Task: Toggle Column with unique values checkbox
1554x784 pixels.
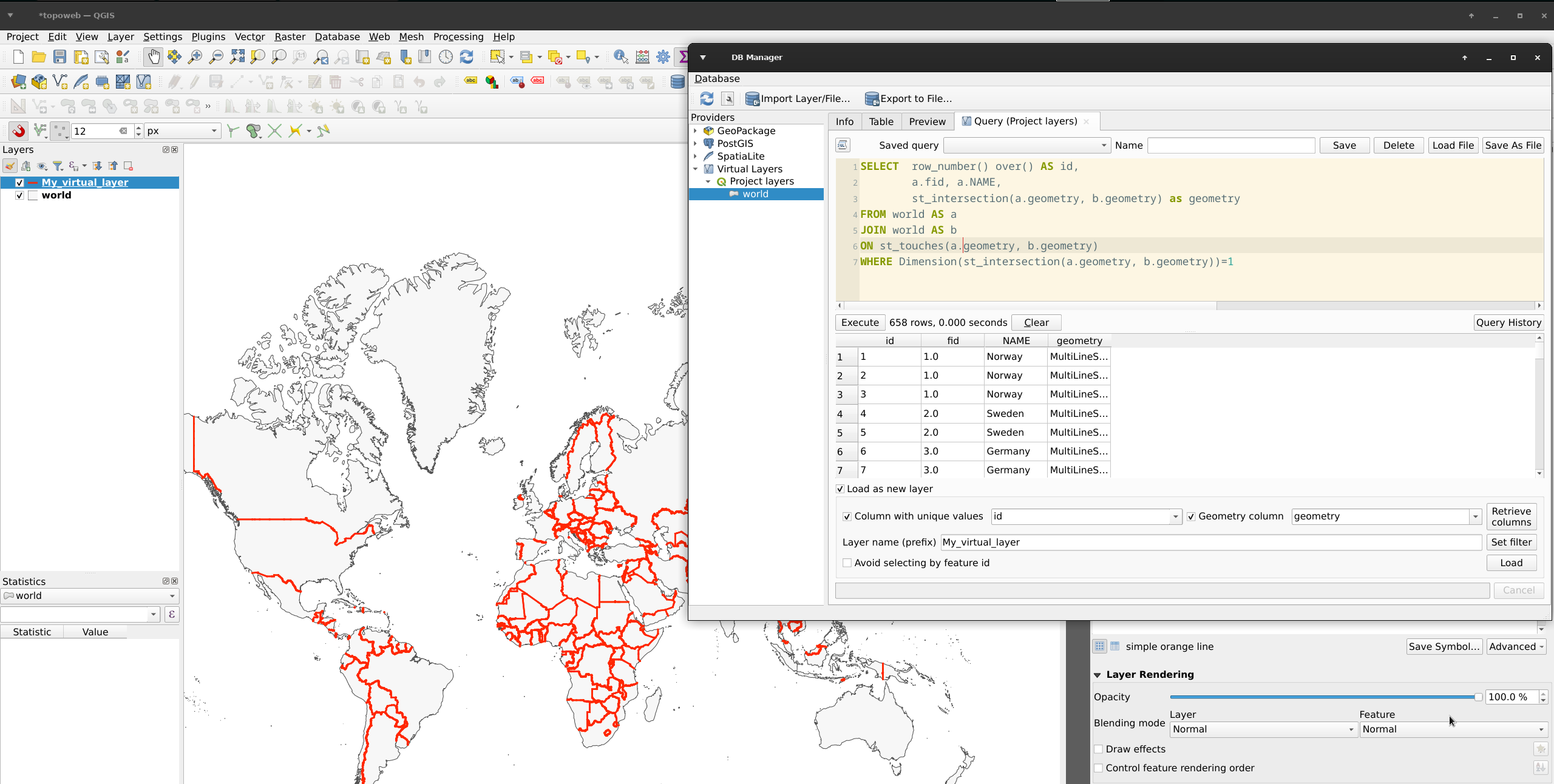Action: (x=847, y=516)
